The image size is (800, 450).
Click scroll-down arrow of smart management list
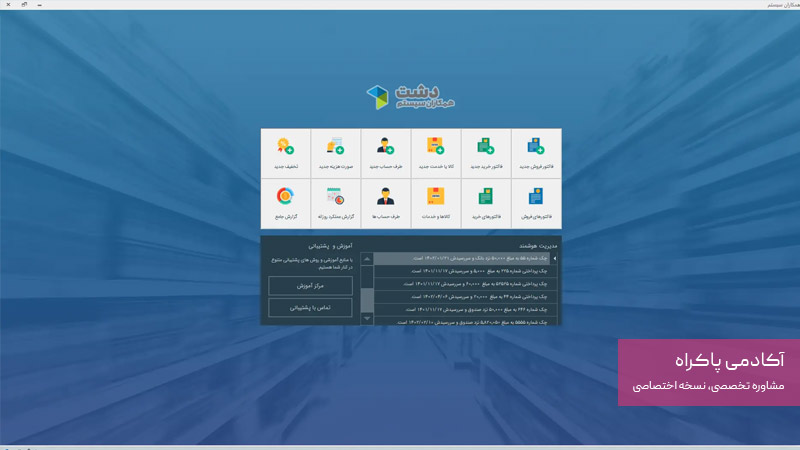tap(367, 318)
